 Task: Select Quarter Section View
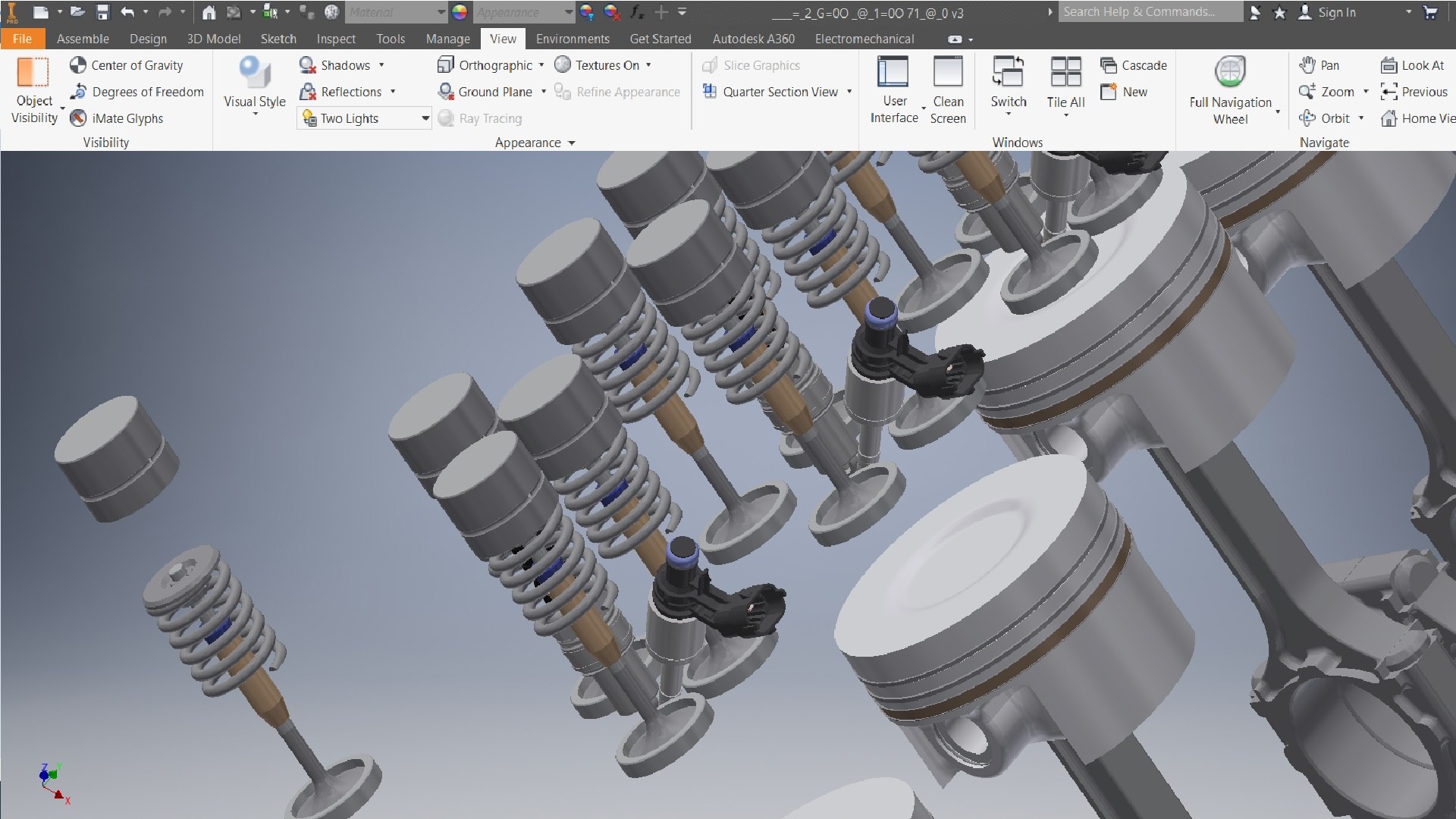click(770, 92)
